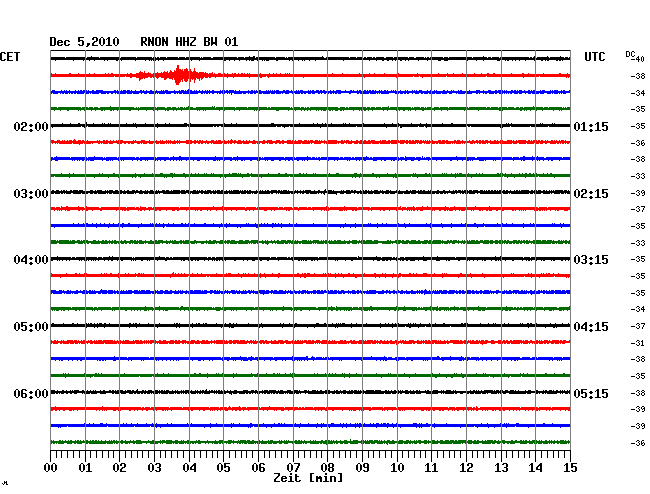
Task: Click the '04:15' UTC time label
Action: tap(591, 327)
